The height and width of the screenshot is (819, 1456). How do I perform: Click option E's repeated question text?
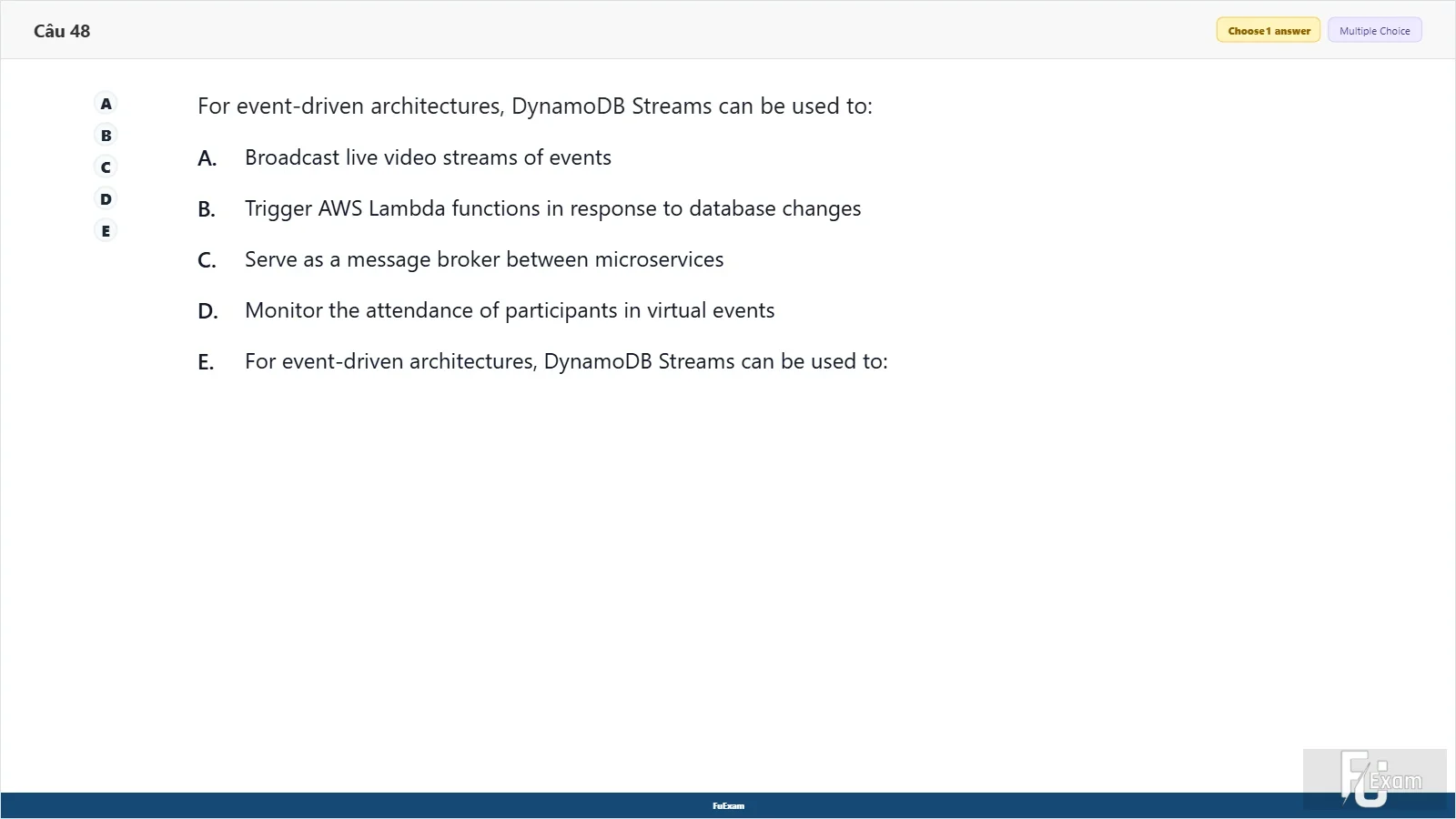566,362
